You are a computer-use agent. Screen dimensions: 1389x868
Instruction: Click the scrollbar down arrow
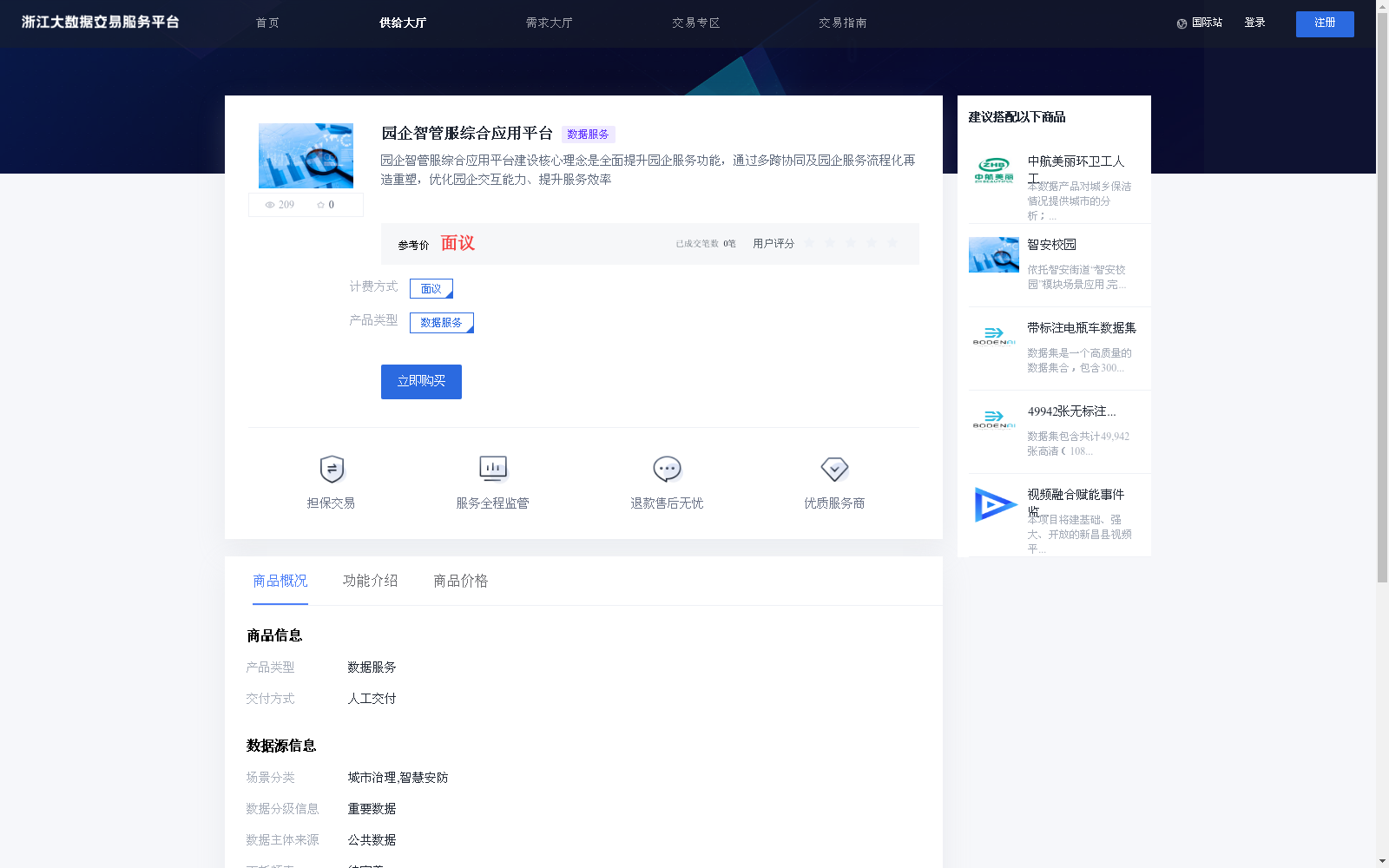tap(1382, 861)
